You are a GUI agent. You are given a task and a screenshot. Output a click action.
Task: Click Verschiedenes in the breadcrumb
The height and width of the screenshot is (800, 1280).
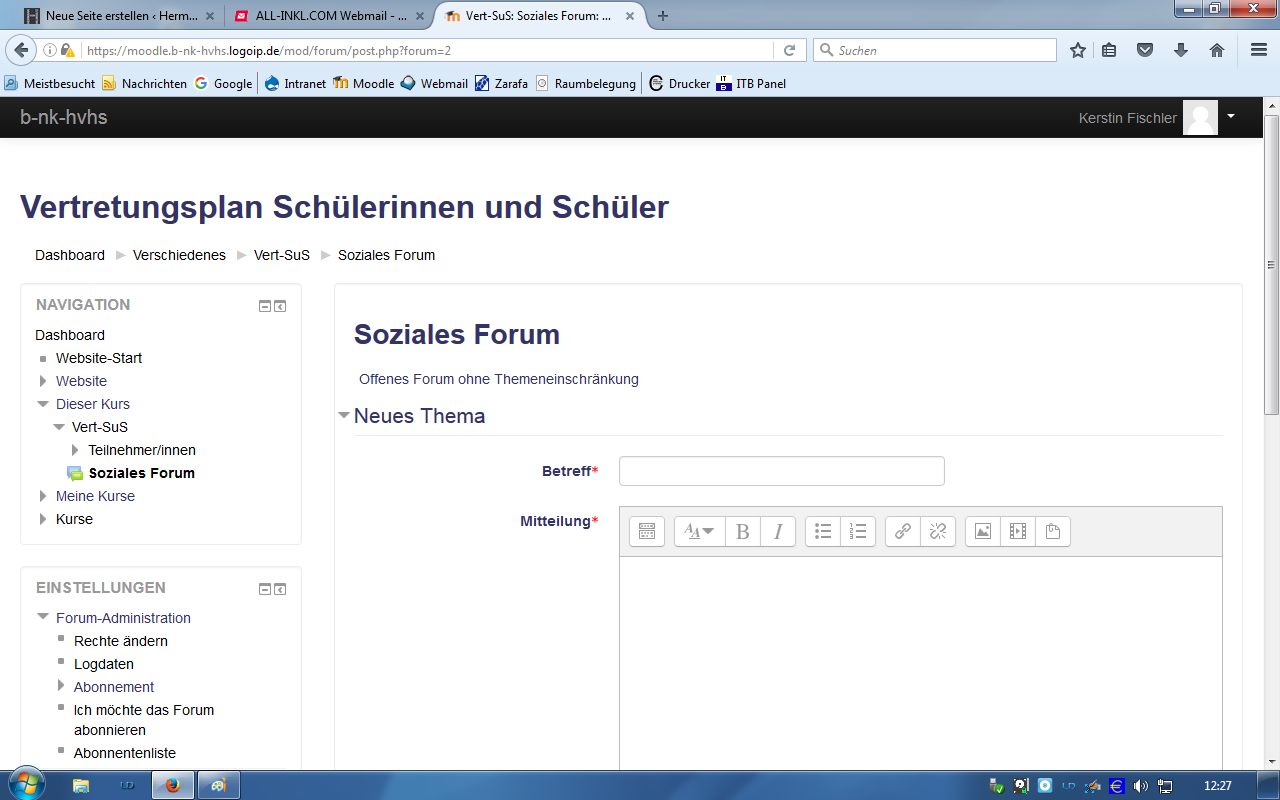(x=179, y=255)
